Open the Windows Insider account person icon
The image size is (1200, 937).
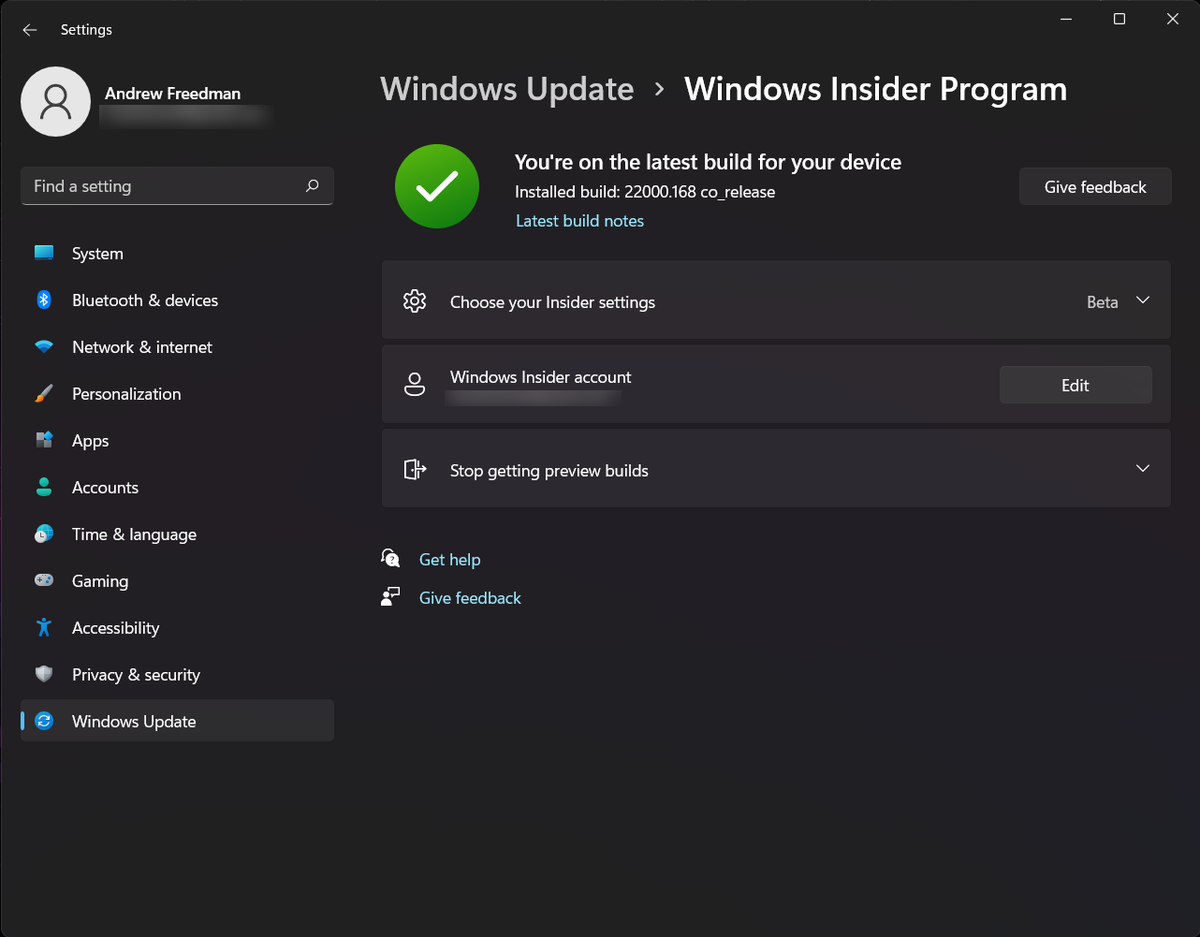click(x=414, y=384)
